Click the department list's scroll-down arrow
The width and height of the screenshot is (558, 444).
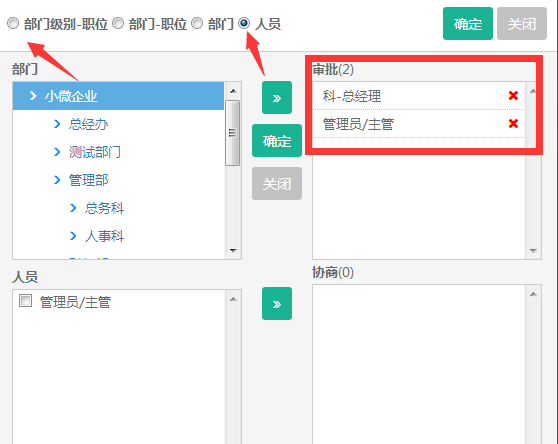[x=233, y=250]
